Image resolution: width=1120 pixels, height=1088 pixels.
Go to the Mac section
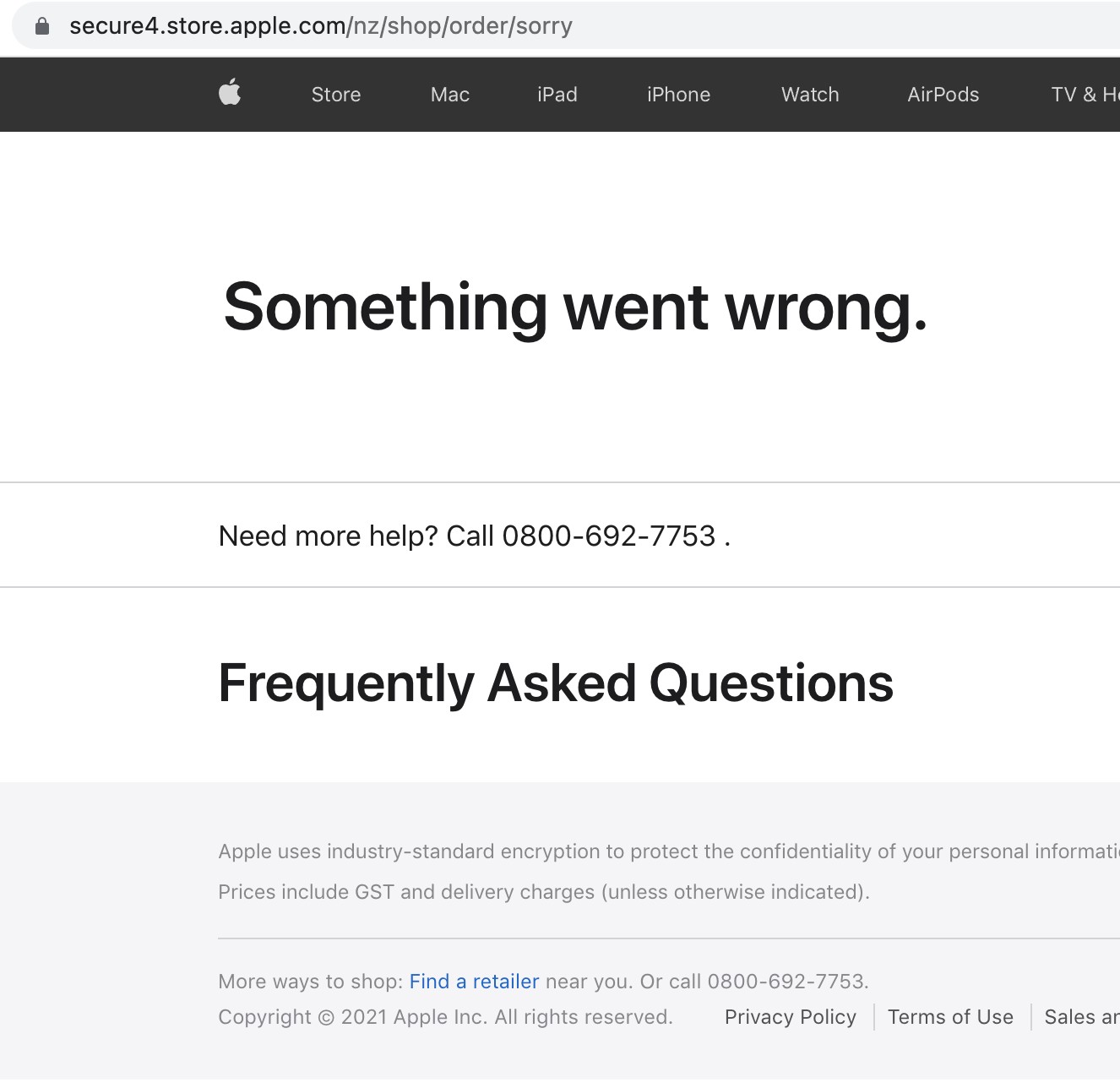tap(449, 95)
